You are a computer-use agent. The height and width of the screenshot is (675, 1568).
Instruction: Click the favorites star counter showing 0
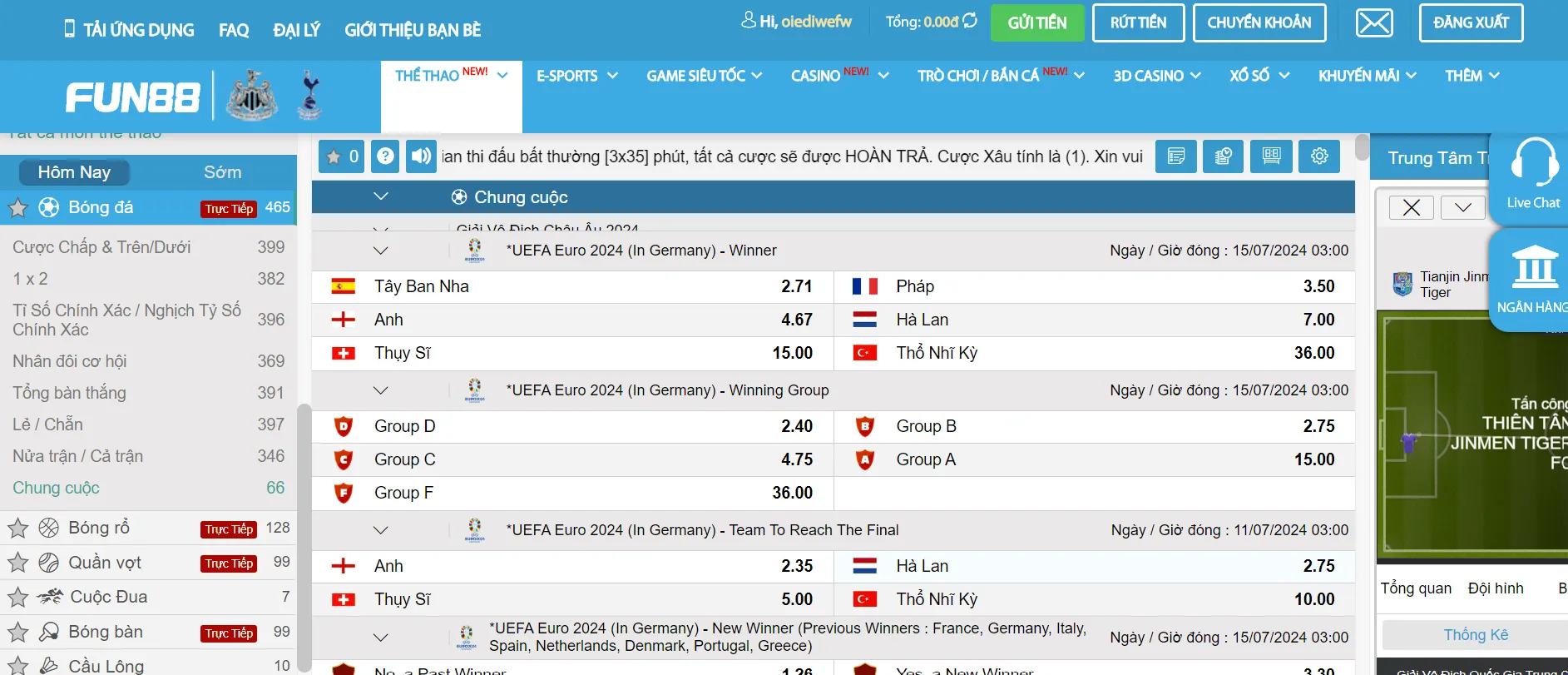pos(343,156)
